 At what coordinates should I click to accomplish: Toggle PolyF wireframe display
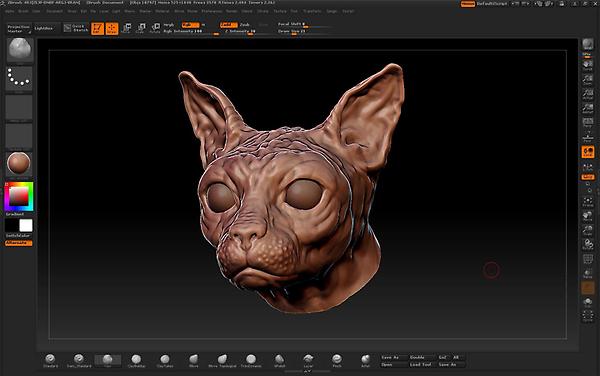pyautogui.click(x=588, y=259)
